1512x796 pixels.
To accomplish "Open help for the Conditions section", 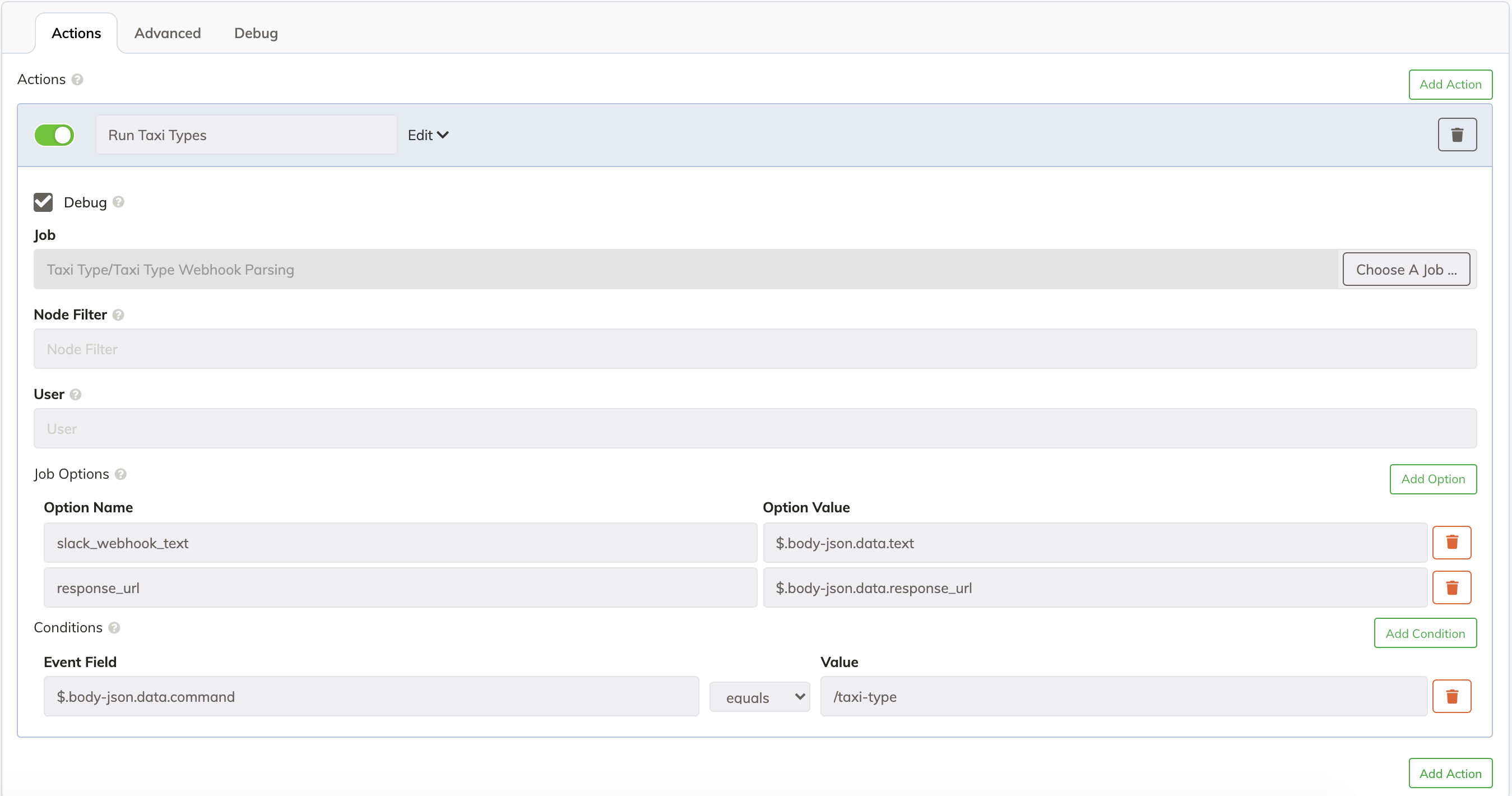I will (113, 627).
